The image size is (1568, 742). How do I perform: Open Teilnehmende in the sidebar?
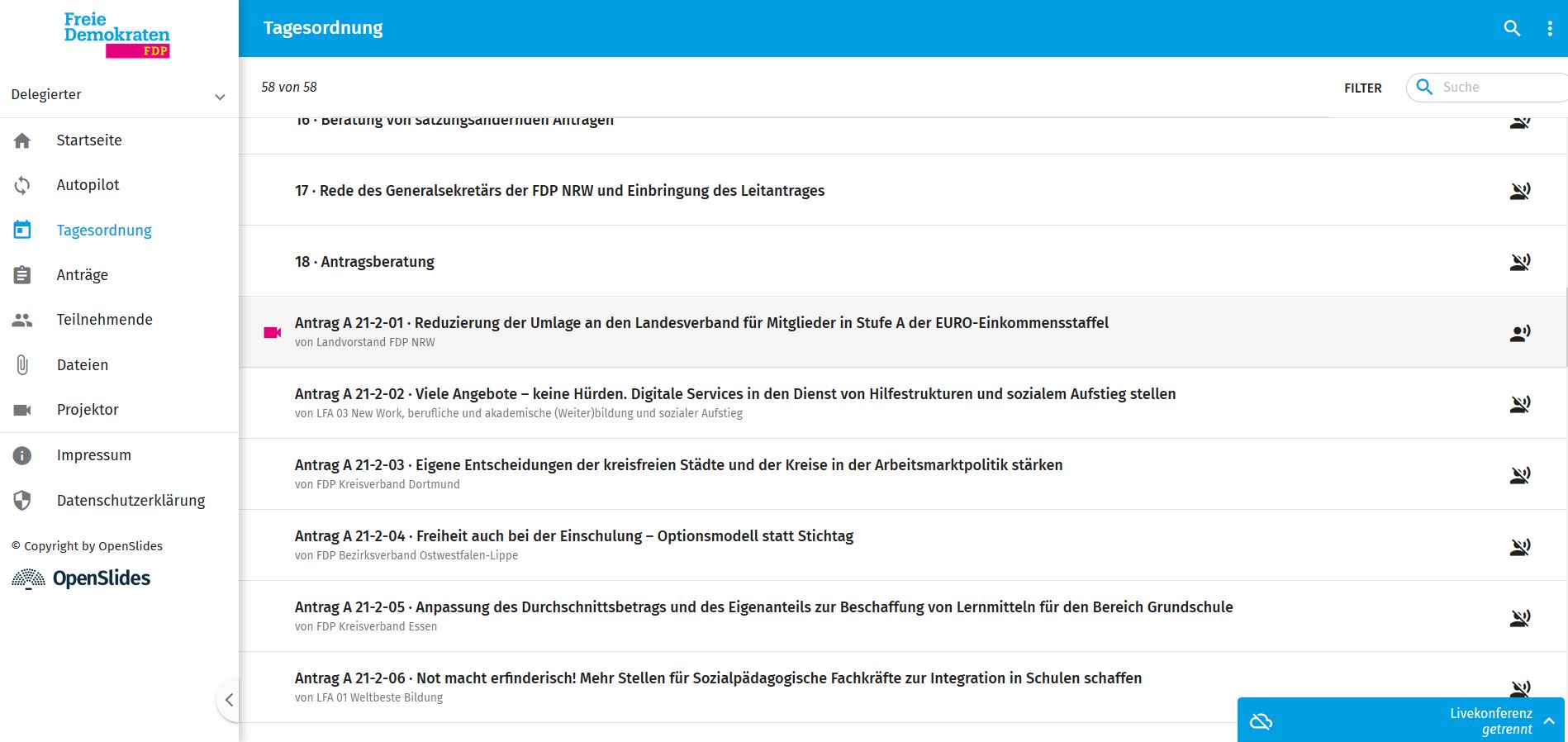(x=104, y=320)
